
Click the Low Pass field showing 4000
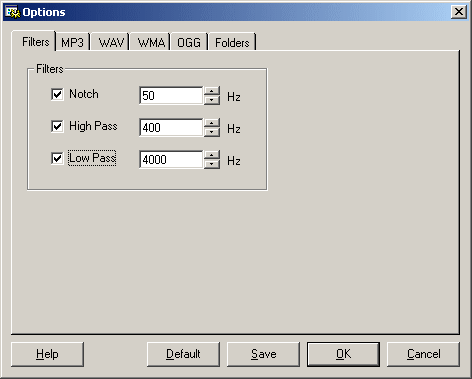click(171, 160)
